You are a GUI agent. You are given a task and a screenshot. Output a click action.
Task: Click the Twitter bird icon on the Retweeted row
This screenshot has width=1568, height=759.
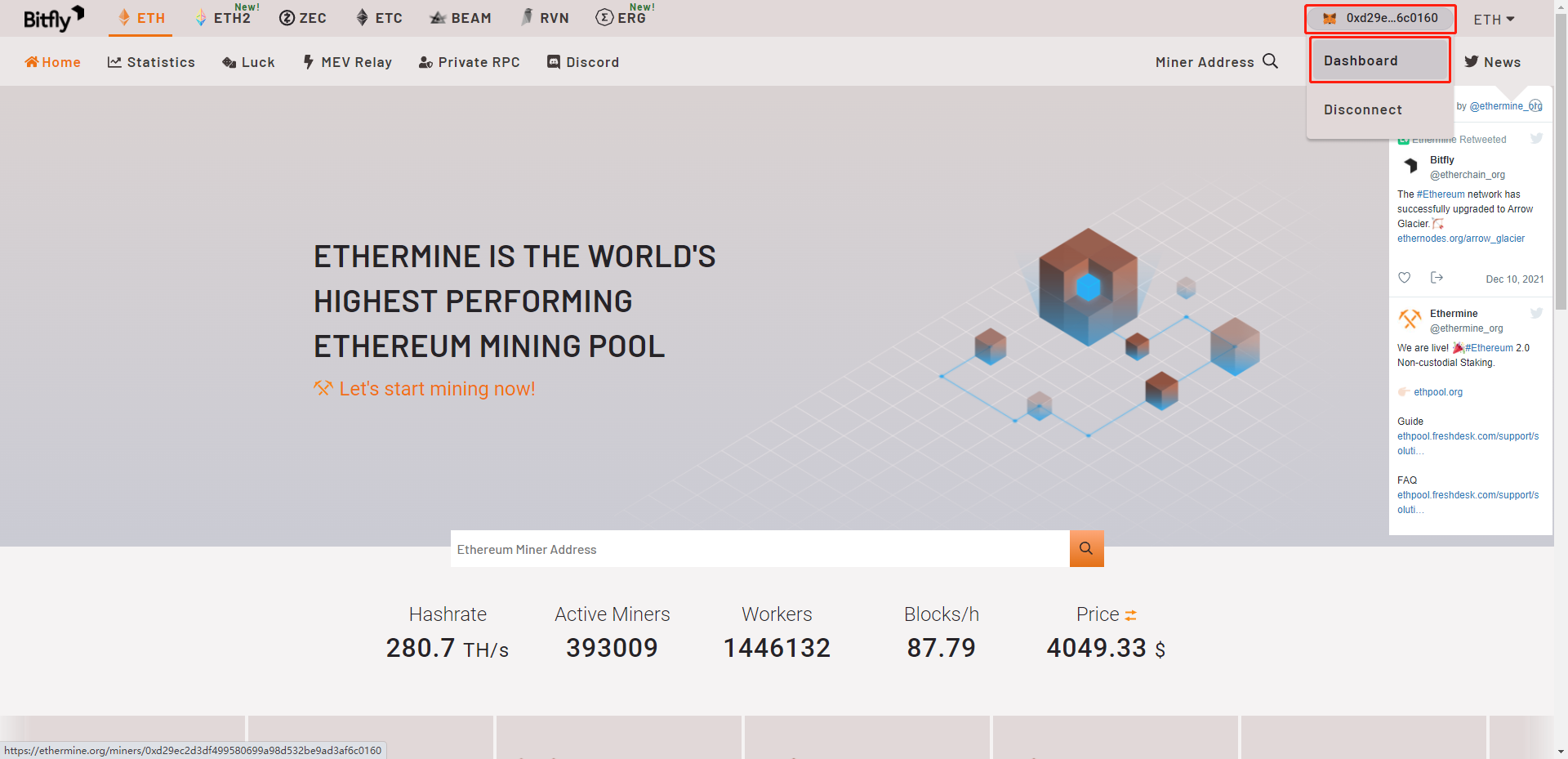pyautogui.click(x=1536, y=139)
